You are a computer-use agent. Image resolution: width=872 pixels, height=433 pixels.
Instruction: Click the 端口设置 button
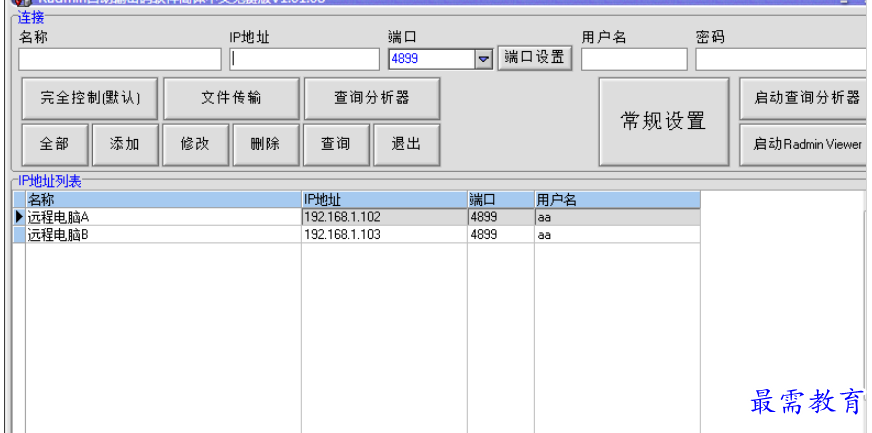coord(534,57)
